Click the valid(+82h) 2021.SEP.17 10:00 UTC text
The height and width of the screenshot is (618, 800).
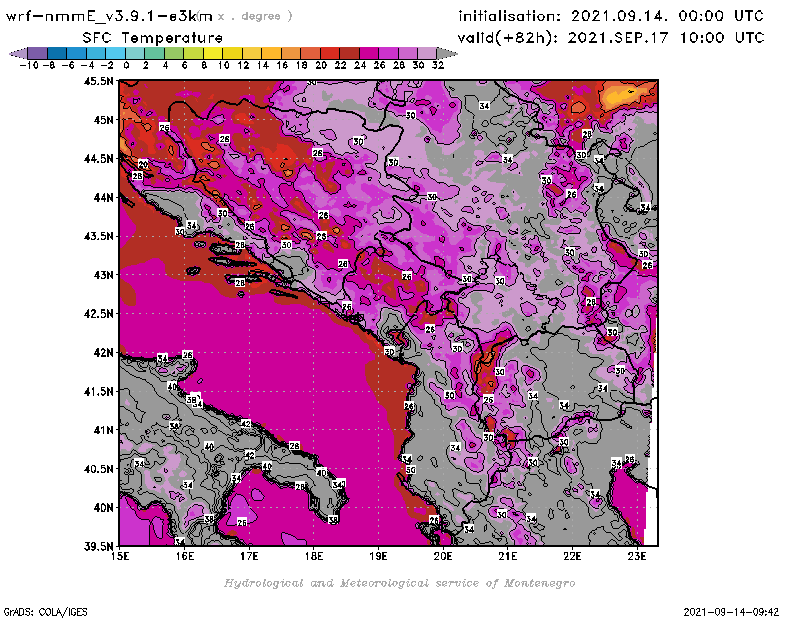click(611, 38)
